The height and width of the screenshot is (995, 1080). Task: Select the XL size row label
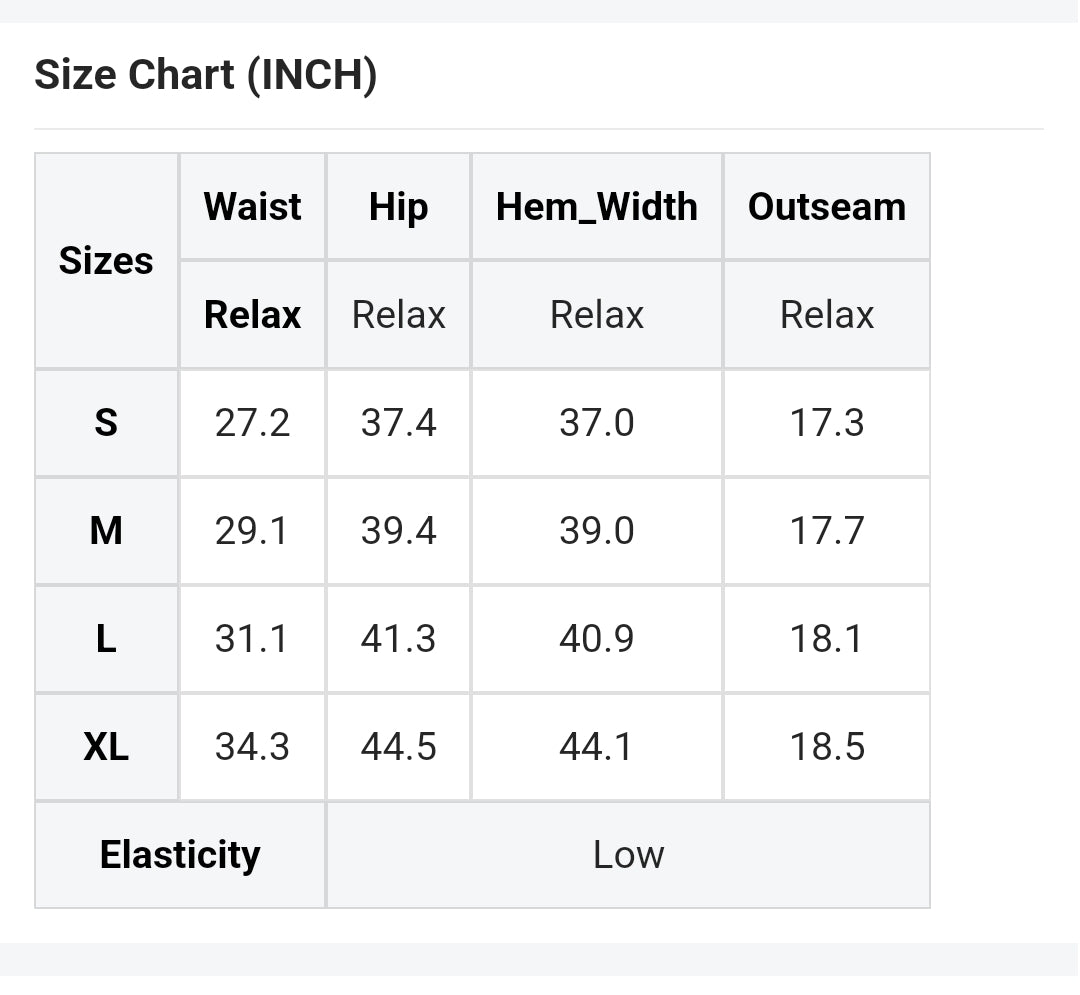coord(106,747)
